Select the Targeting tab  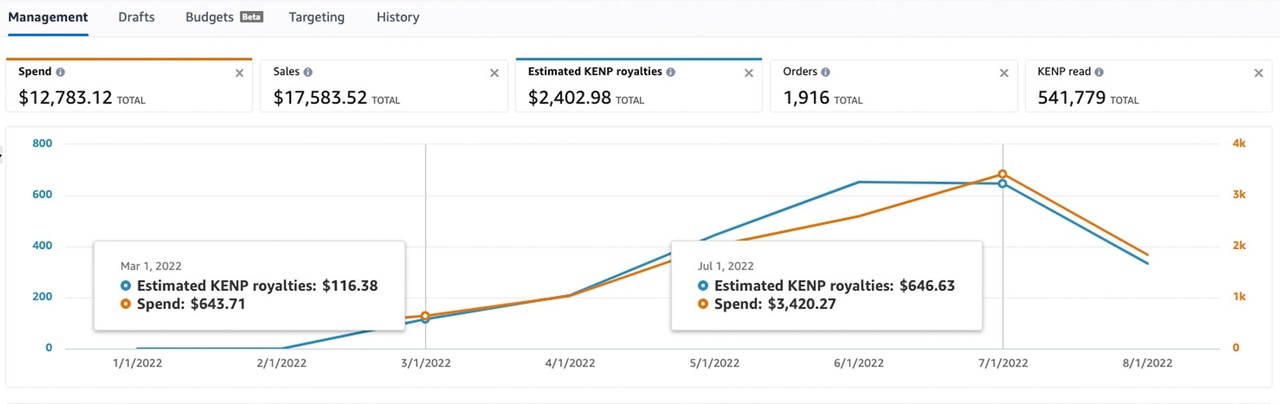click(x=316, y=17)
